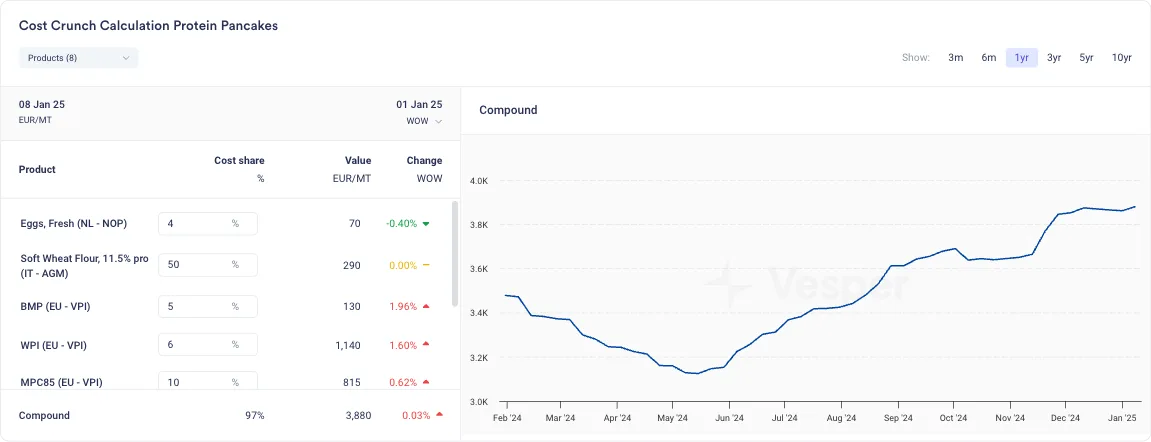Select the 6m time range
The width and height of the screenshot is (1151, 442).
[989, 58]
